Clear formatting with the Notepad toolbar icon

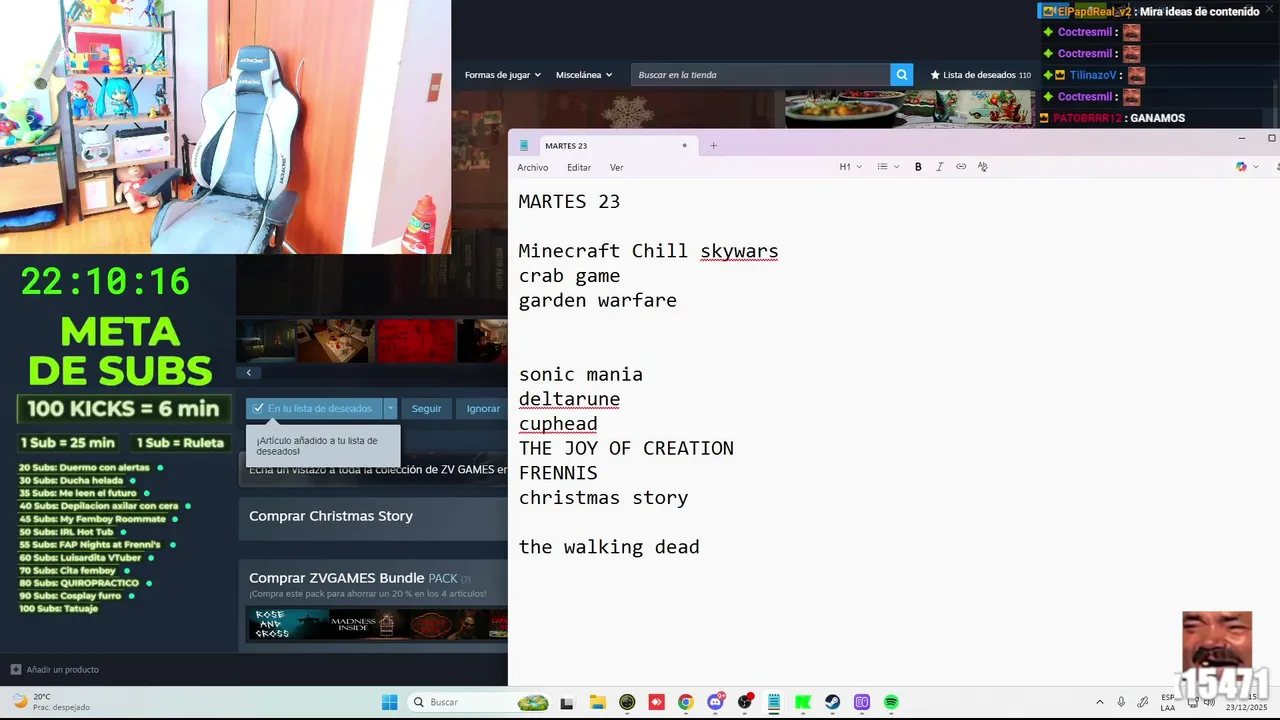[x=983, y=167]
